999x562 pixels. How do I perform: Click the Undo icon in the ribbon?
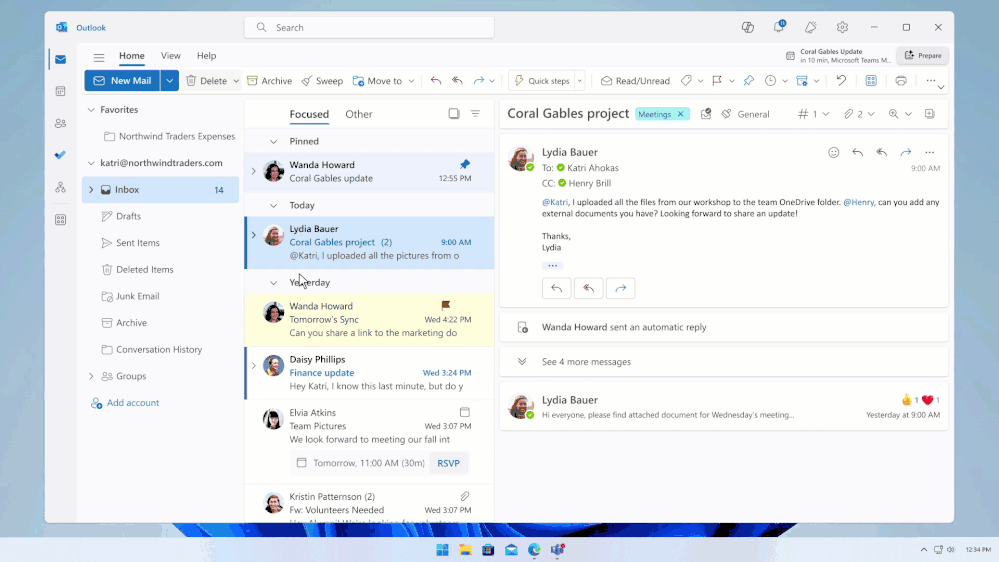[841, 80]
